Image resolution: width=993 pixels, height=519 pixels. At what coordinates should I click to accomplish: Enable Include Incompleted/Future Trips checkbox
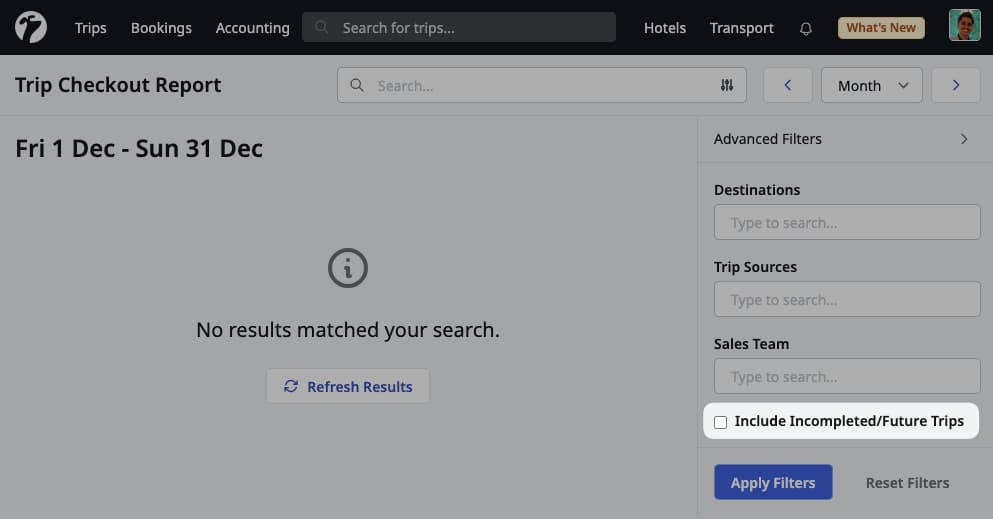click(721, 422)
